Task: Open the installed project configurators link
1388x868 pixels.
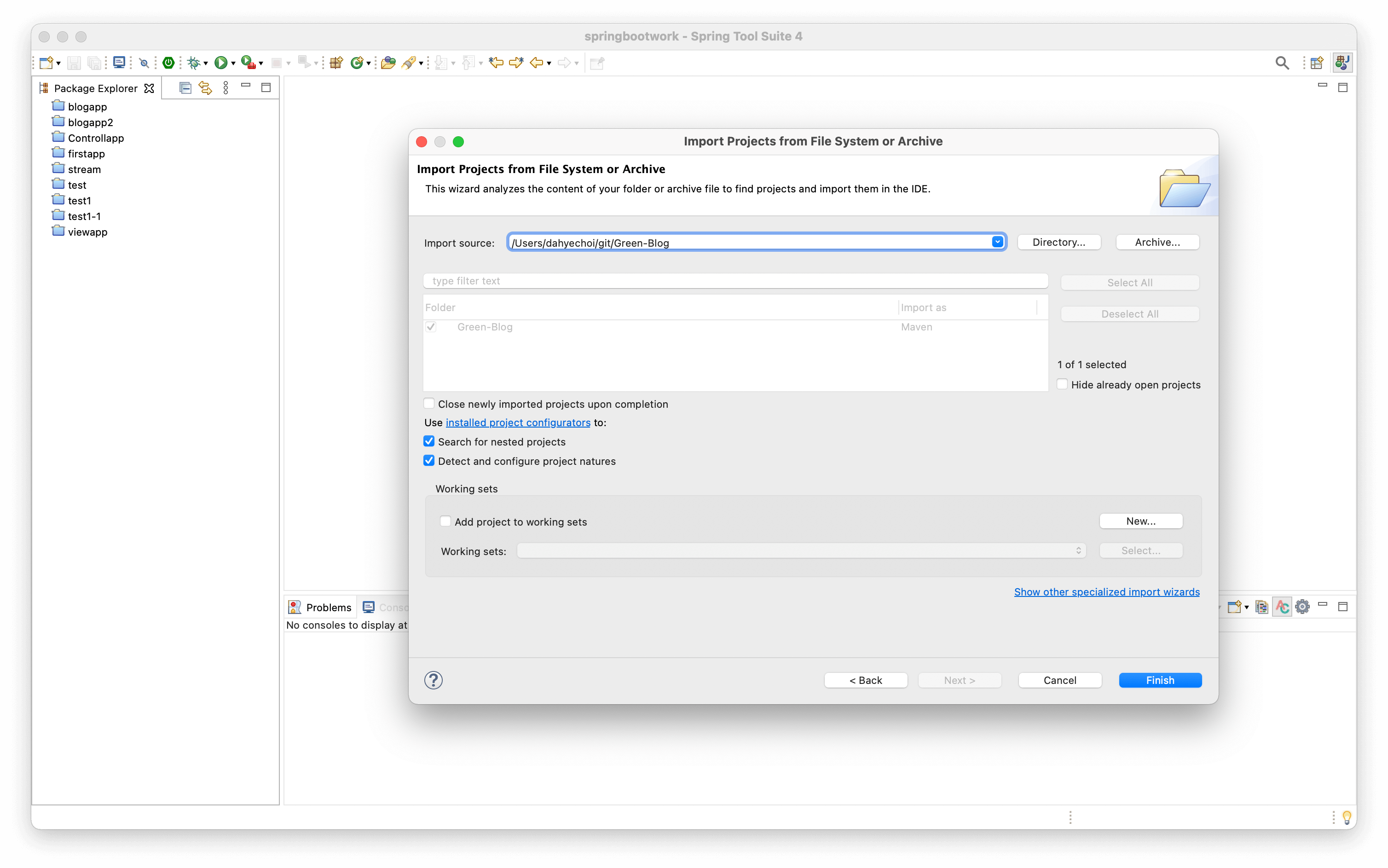Action: (518, 422)
